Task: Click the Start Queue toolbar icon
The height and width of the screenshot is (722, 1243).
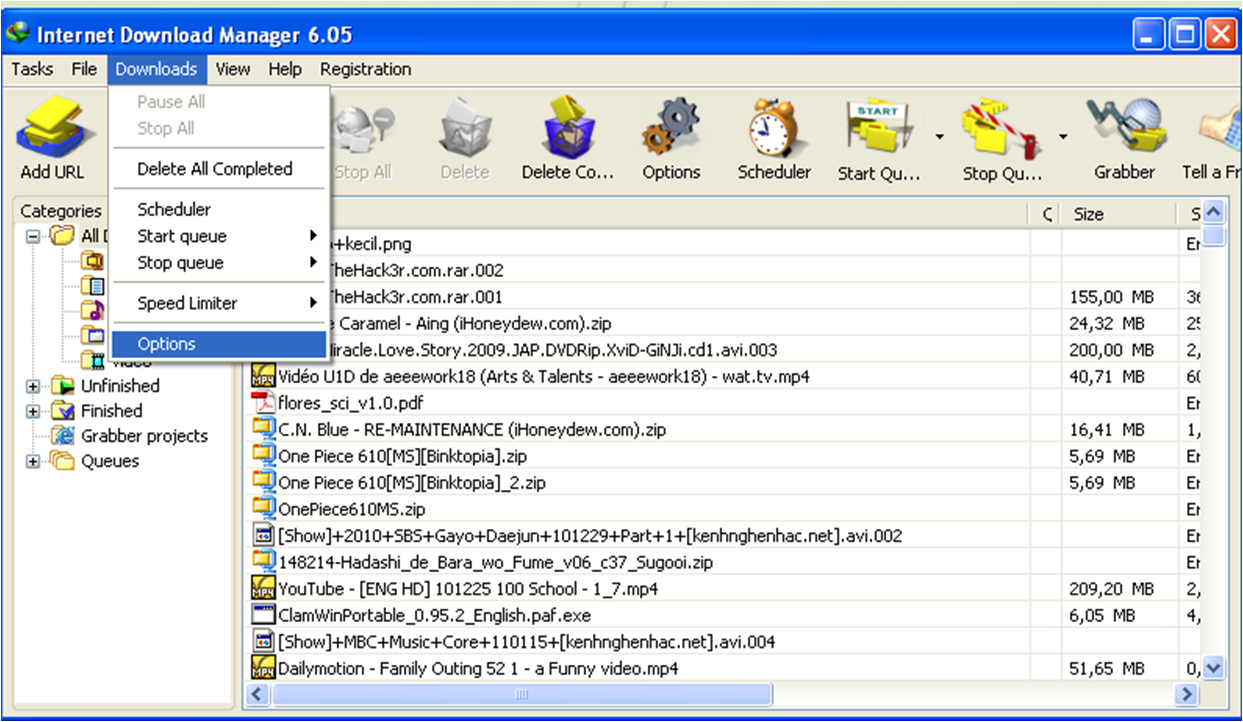Action: point(879,128)
